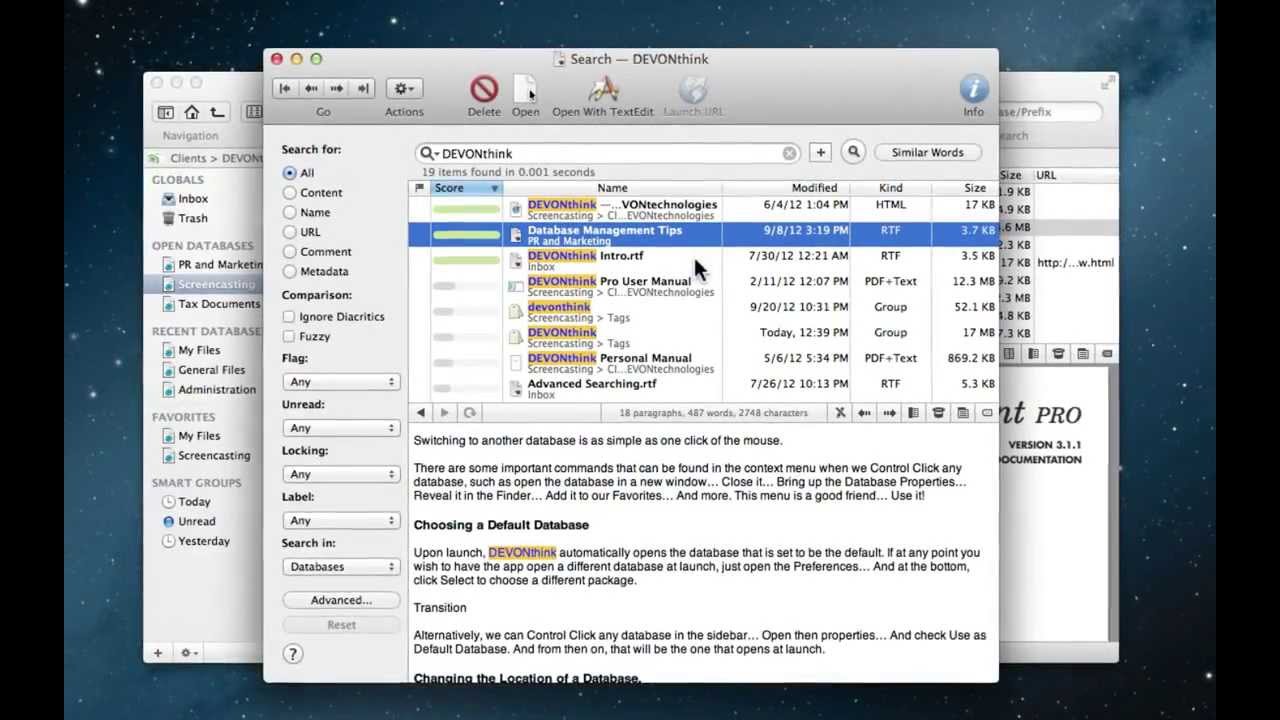The width and height of the screenshot is (1280, 720).
Task: Click into the DEVONthink search field
Action: [x=610, y=153]
